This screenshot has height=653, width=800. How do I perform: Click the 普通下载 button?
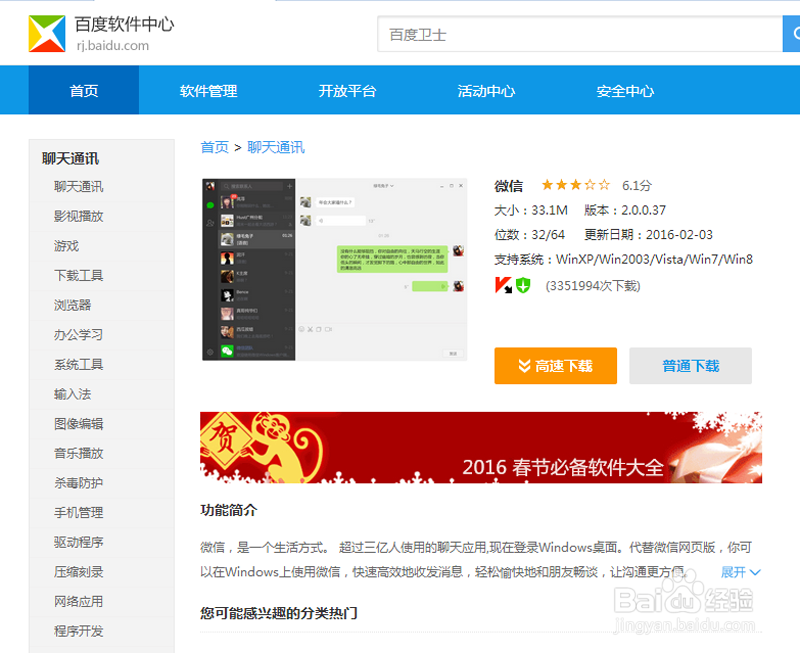(690, 366)
